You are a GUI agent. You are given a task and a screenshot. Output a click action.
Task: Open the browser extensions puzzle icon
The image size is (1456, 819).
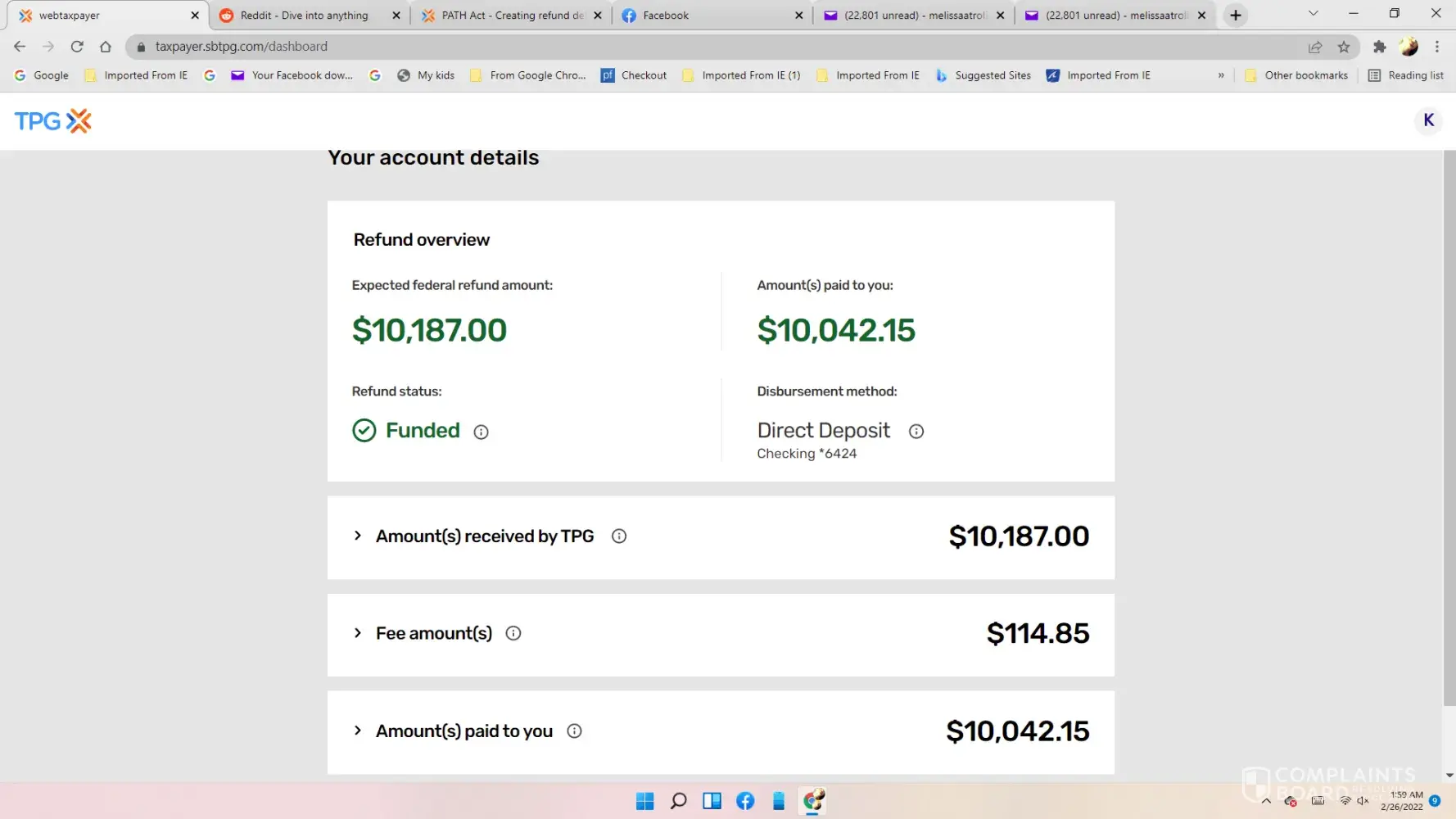pos(1379,47)
